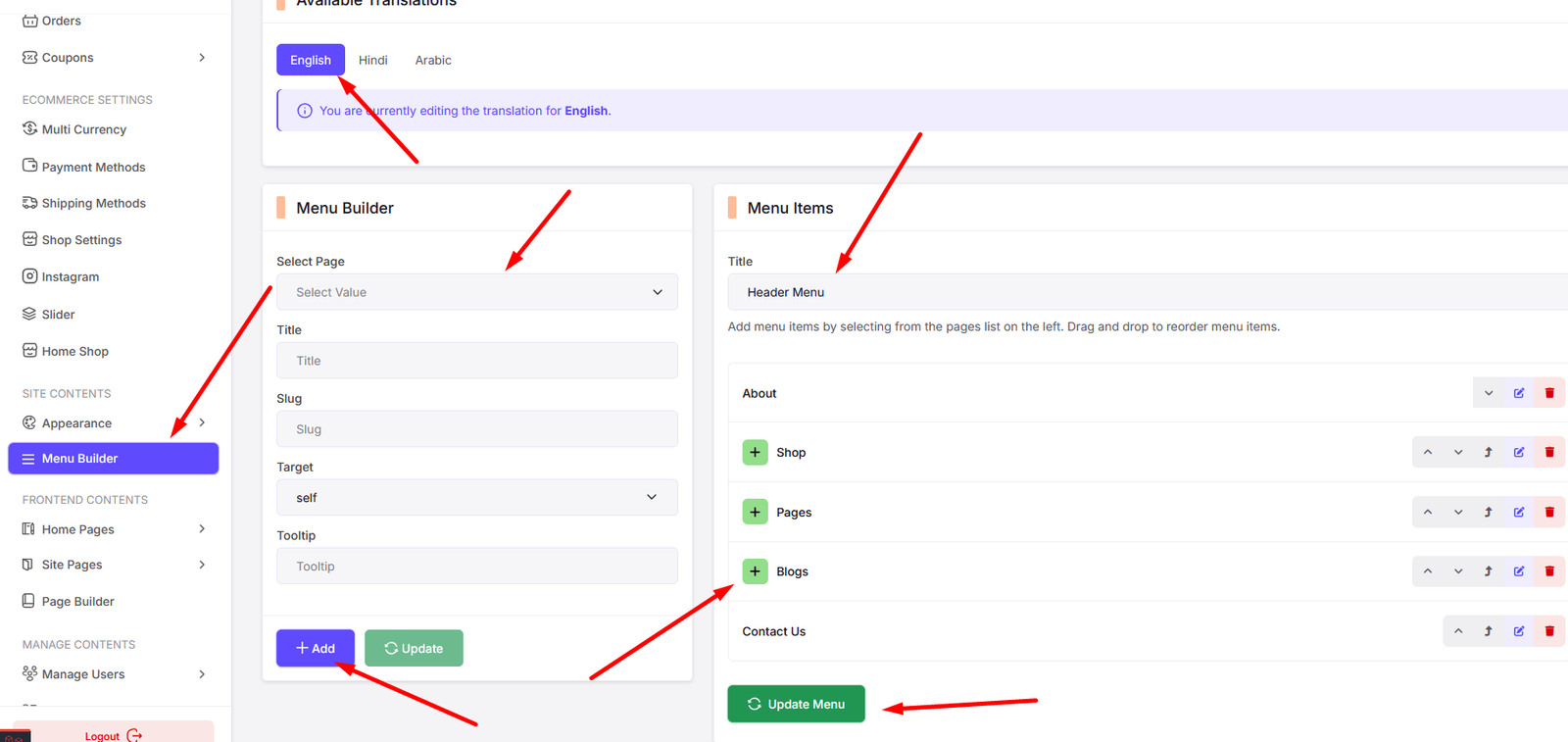The image size is (1568, 742).
Task: Click the level-up arrow for Contact Us
Action: [x=1488, y=631]
